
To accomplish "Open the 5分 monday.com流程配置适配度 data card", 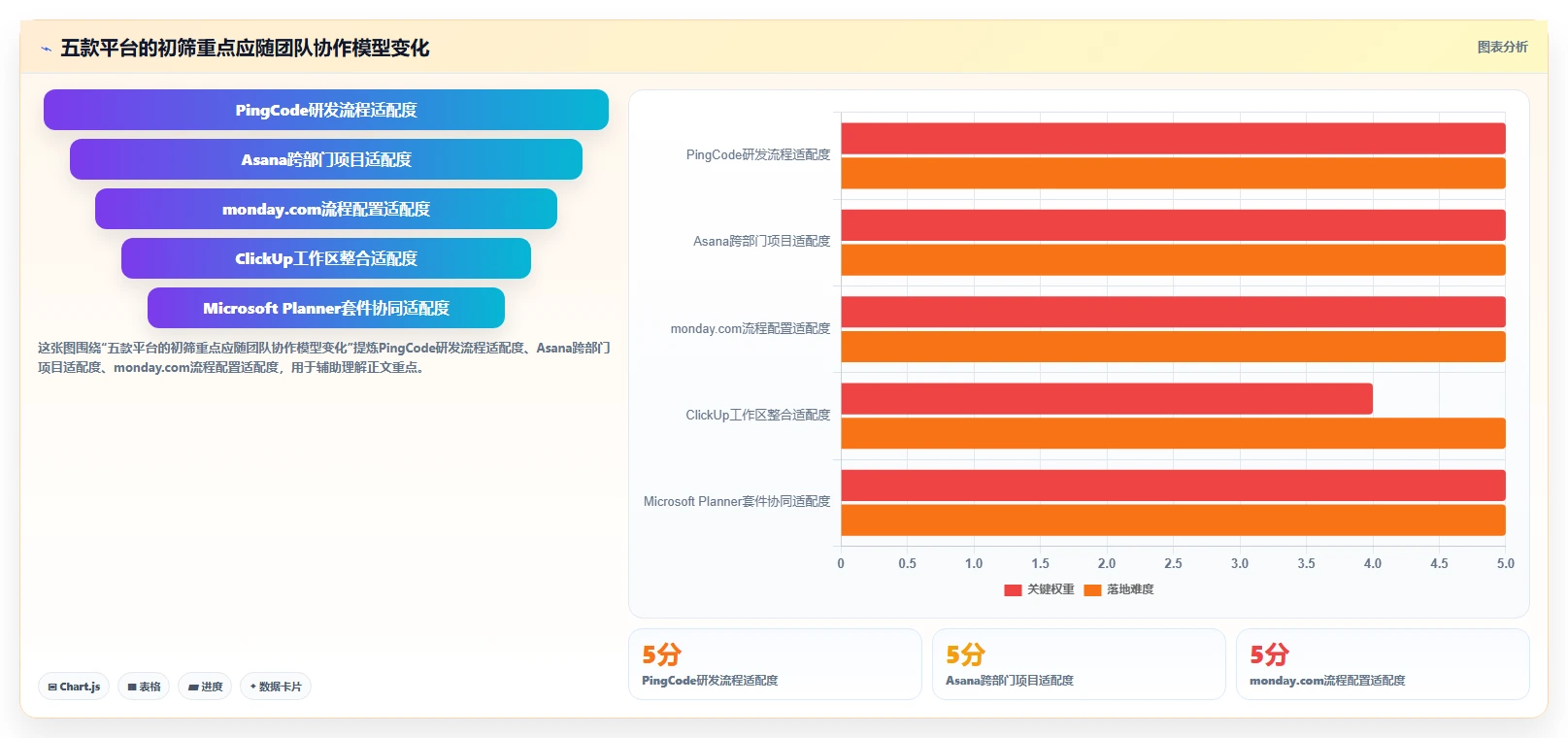I will click(1383, 664).
